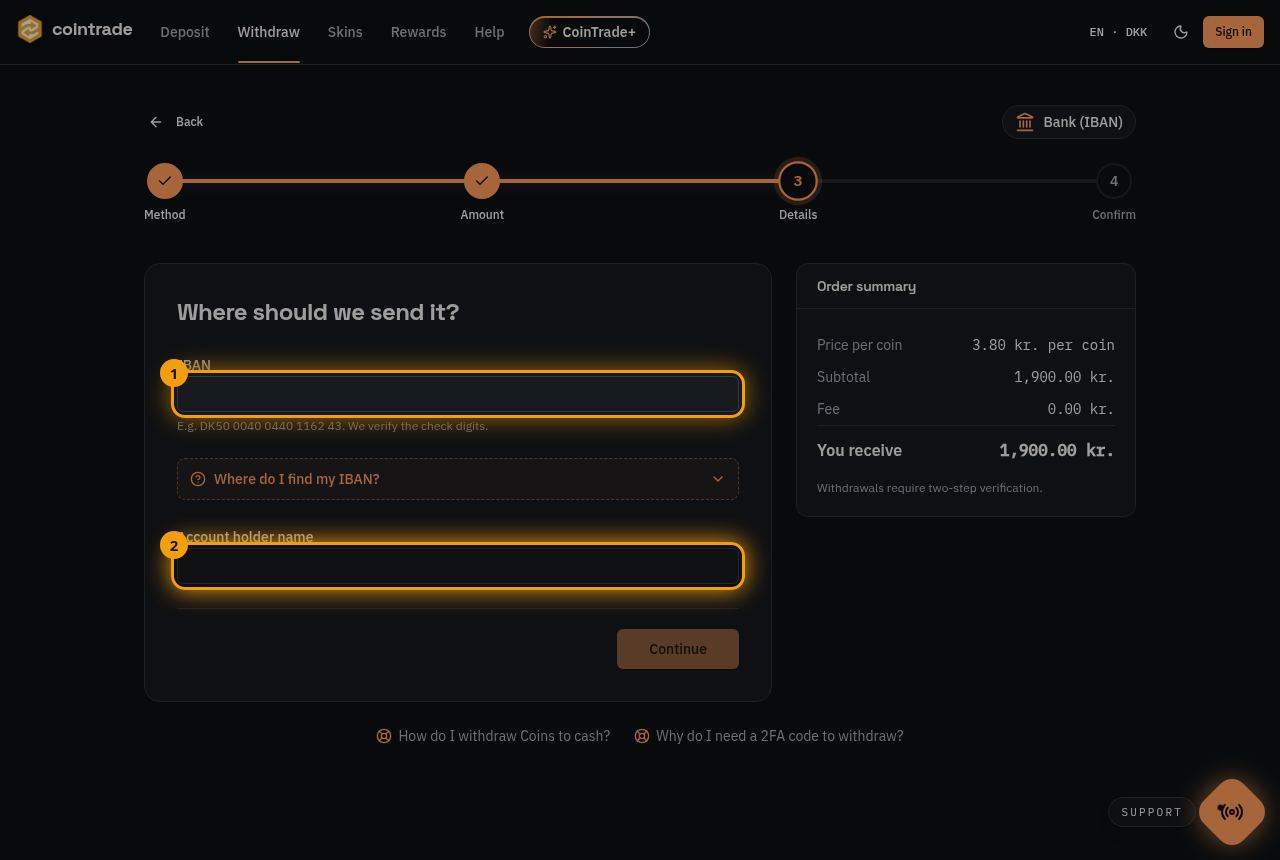
Task: Click the Subtotal '1,900.00 kr.' value
Action: (1064, 377)
